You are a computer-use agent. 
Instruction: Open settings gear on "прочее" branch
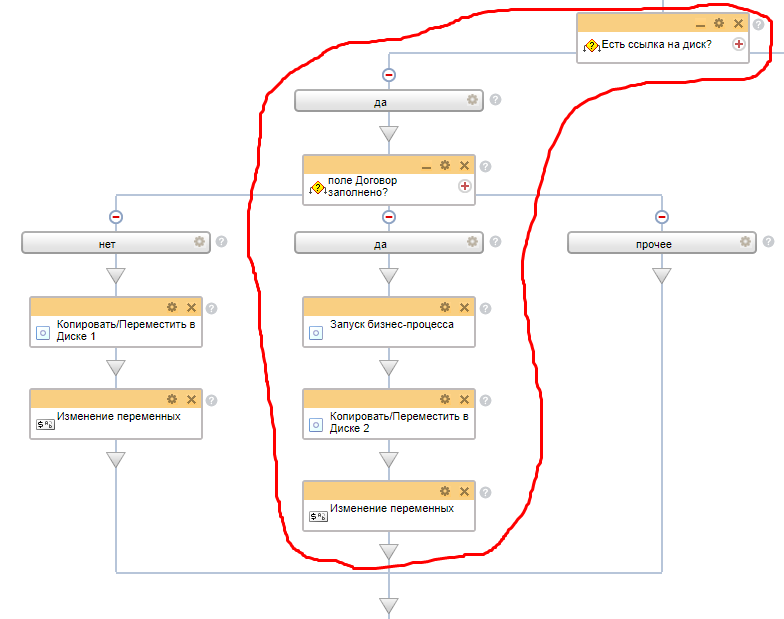click(745, 241)
